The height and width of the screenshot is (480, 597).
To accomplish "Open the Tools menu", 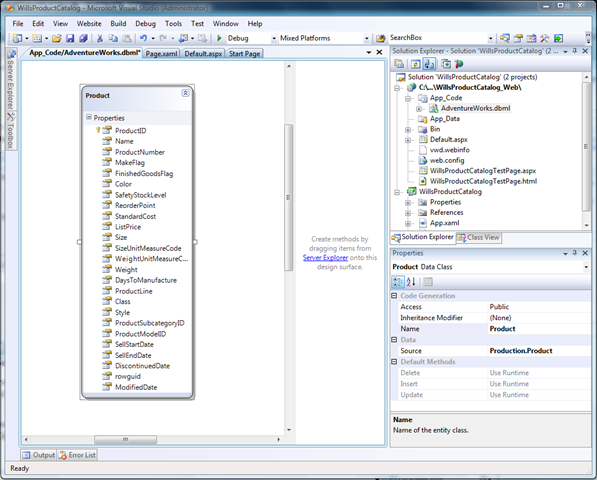I will [x=173, y=24].
